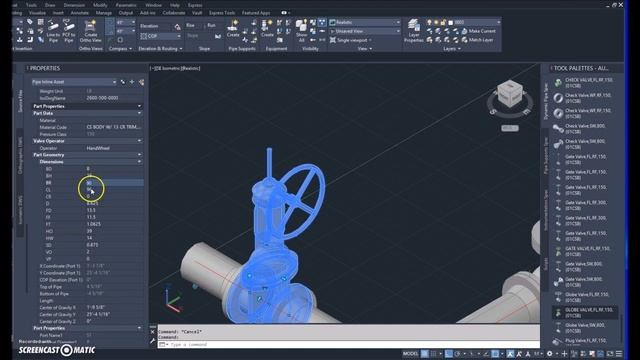Switch to the Express Tools ribbon tab
This screenshot has width=640, height=360.
222,13
